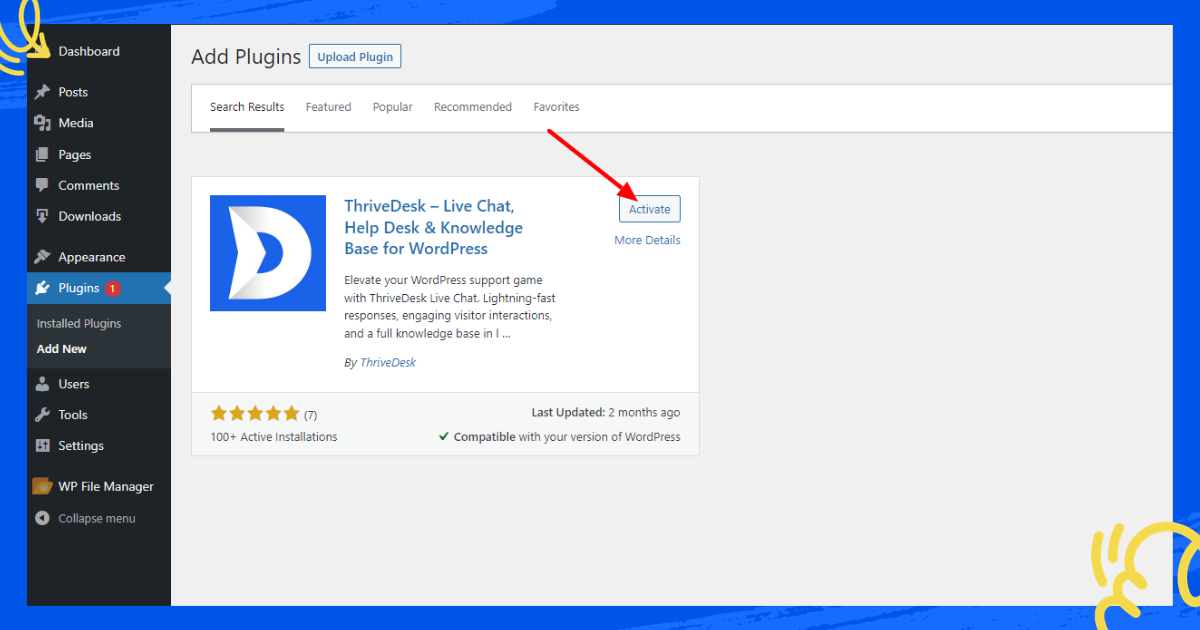Viewport: 1200px width, 630px height.
Task: Open Settings via its sidebar icon
Action: (x=42, y=446)
